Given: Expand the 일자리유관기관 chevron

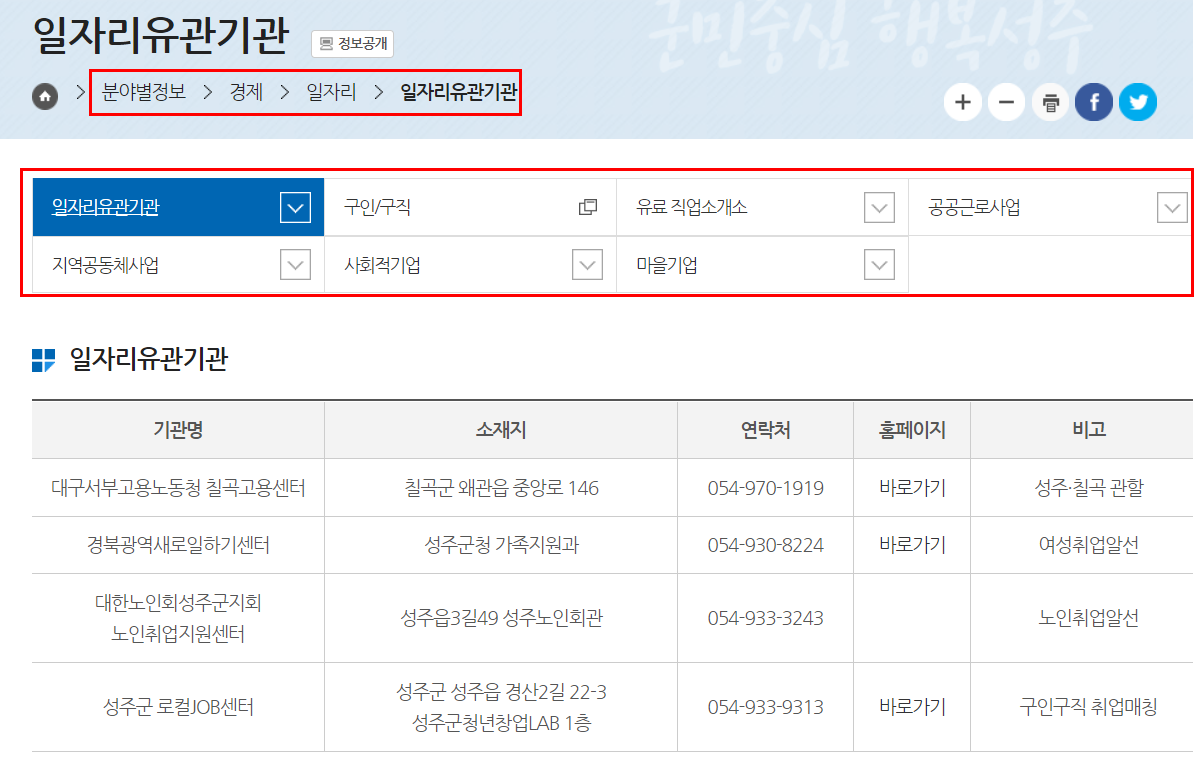Looking at the screenshot, I should pos(295,208).
